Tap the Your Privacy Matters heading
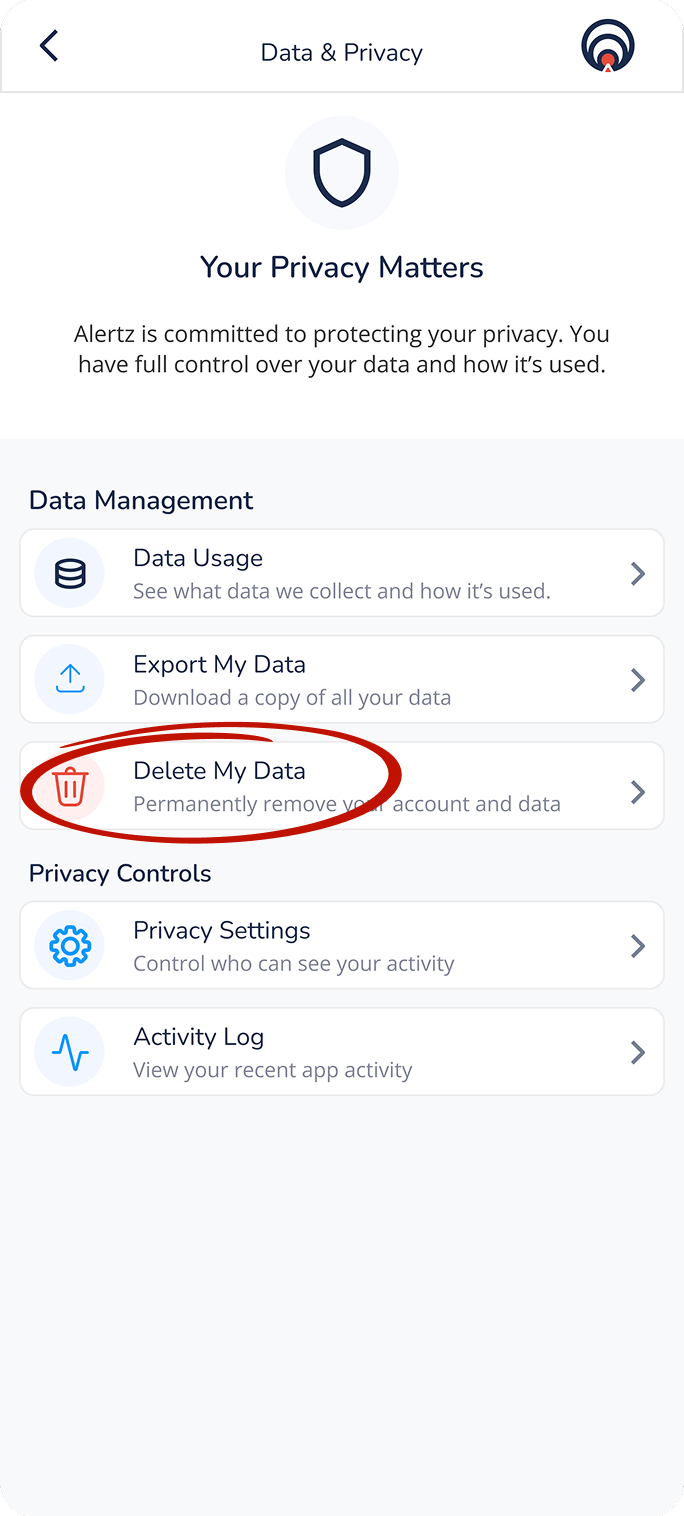 342,267
